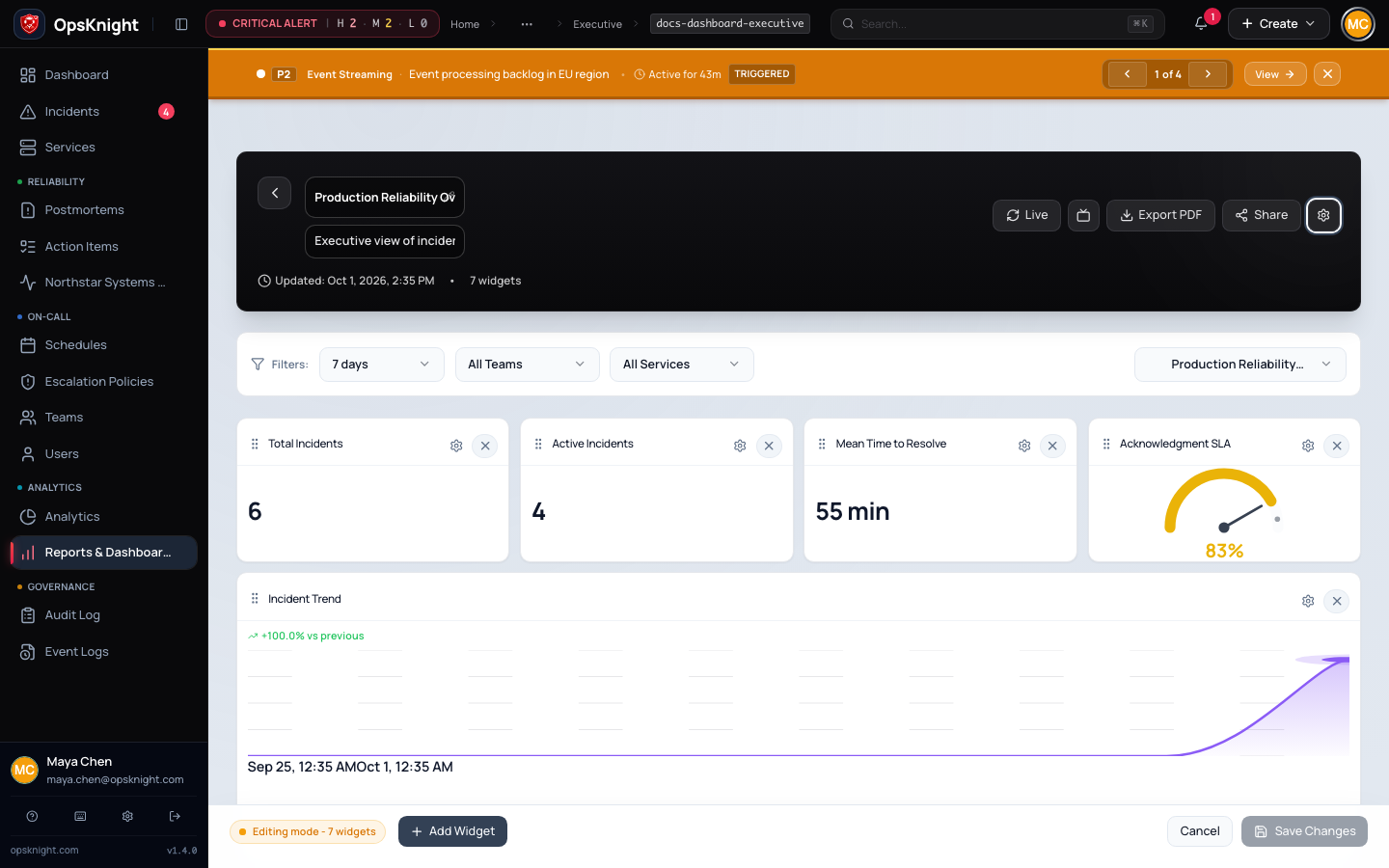Open dashboard settings gear in header
This screenshot has width=1389, height=868.
[x=1323, y=215]
